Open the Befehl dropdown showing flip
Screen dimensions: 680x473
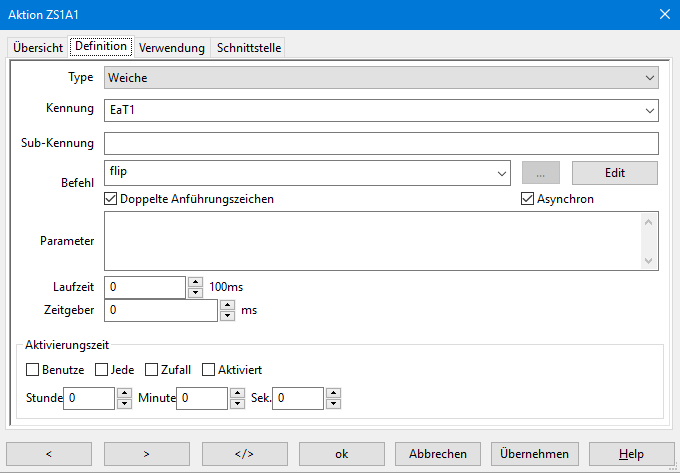coord(308,173)
